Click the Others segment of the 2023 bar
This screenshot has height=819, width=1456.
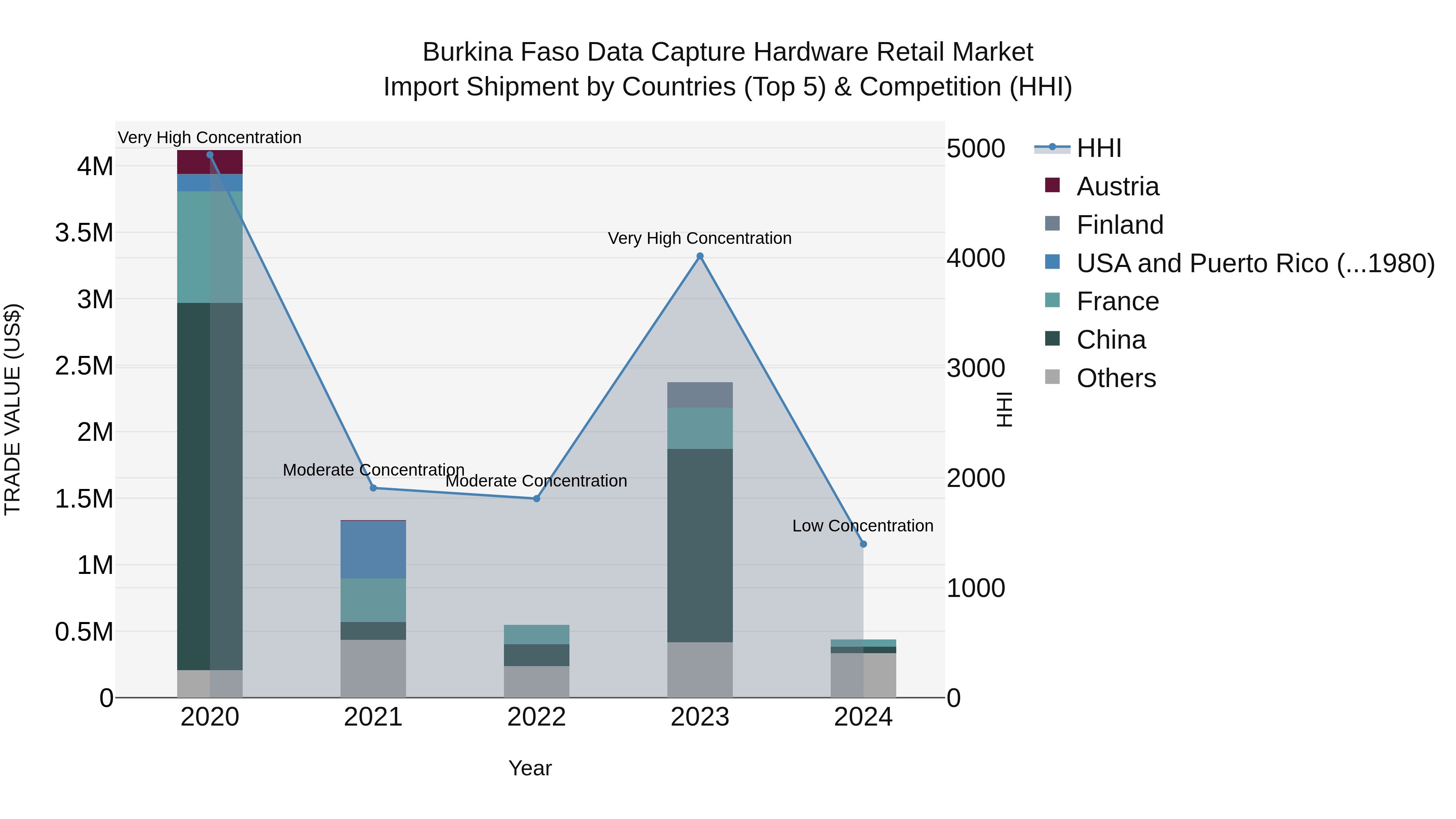(700, 670)
